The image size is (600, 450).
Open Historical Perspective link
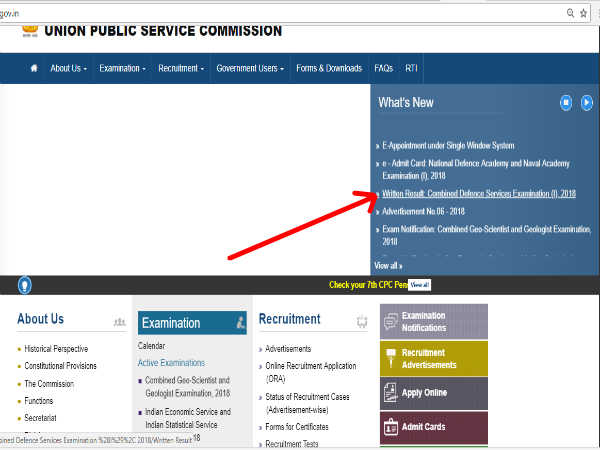coord(56,349)
